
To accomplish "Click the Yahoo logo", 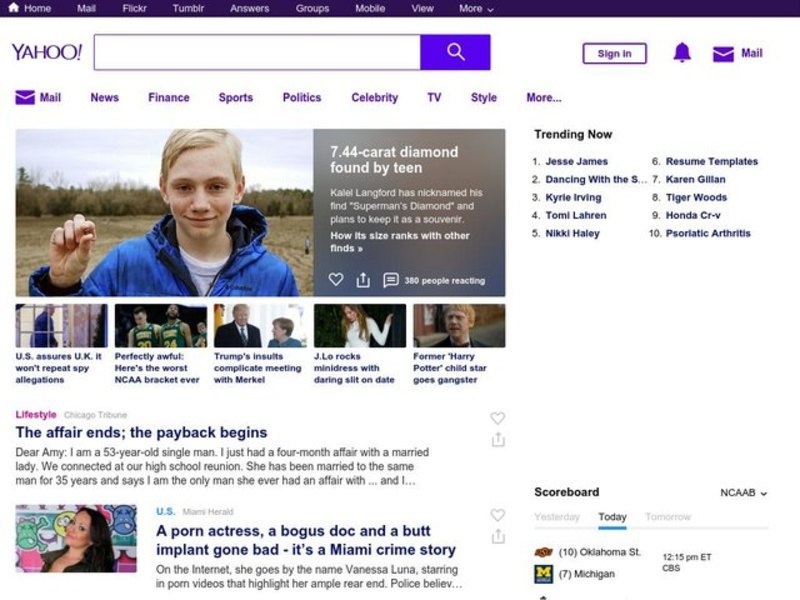I will (46, 52).
